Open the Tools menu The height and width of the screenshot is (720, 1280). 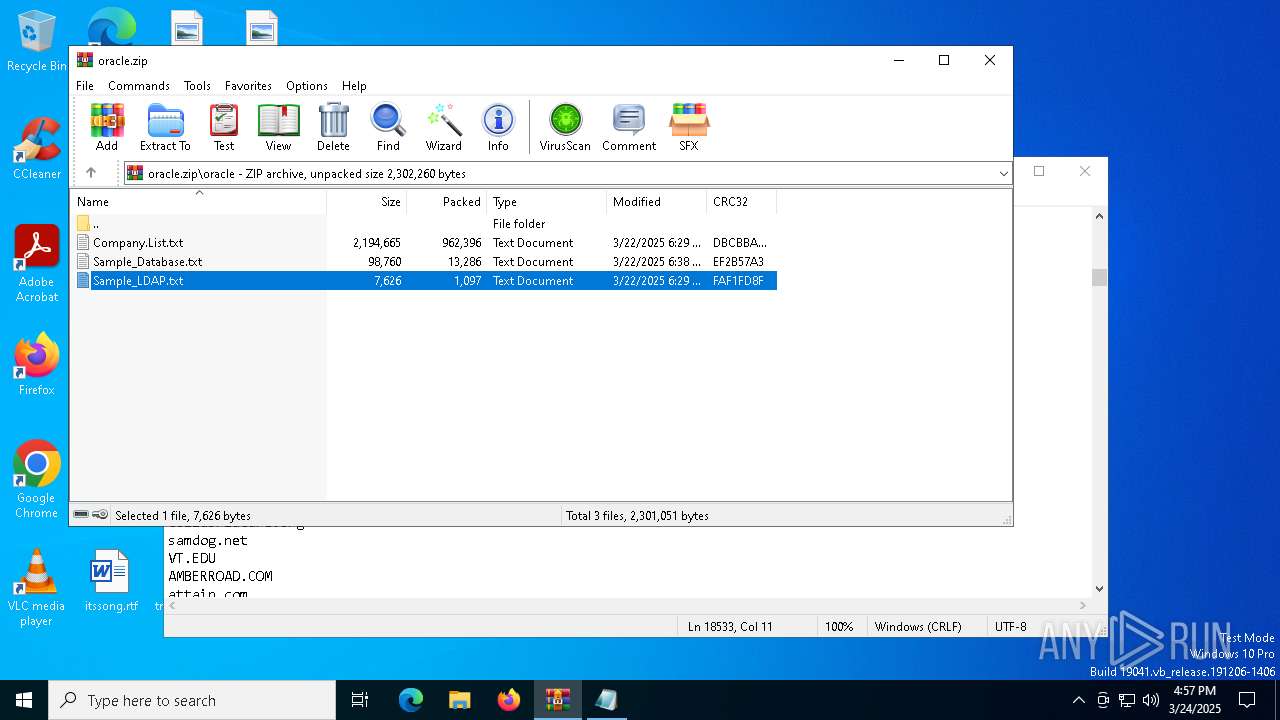click(x=197, y=86)
